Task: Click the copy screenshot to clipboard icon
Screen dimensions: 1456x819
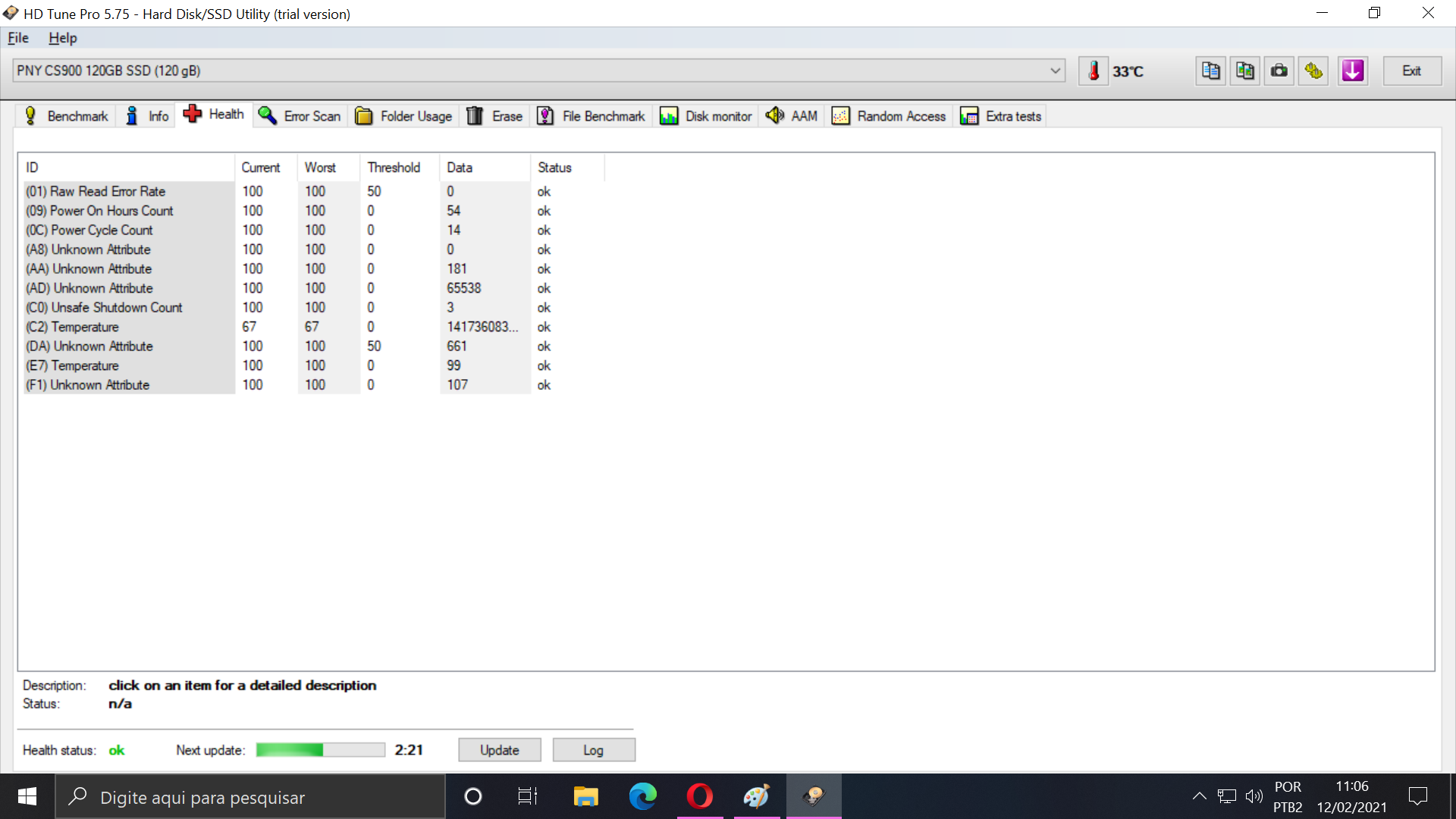Action: coord(1245,71)
